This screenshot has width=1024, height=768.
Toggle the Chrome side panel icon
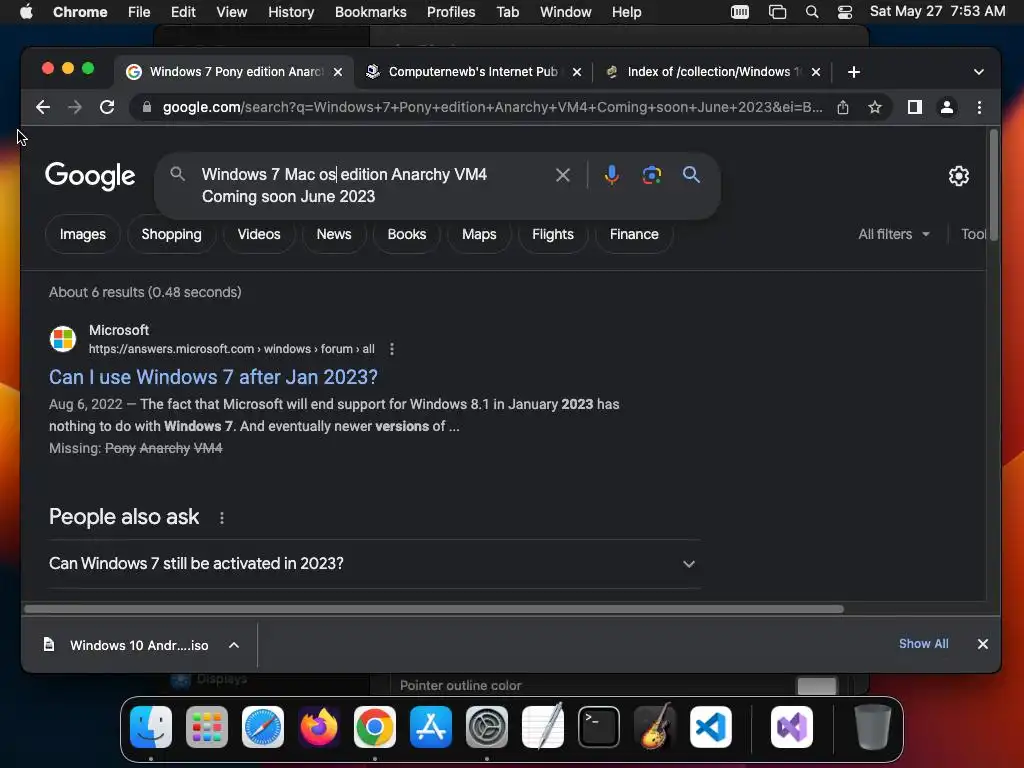(x=915, y=107)
